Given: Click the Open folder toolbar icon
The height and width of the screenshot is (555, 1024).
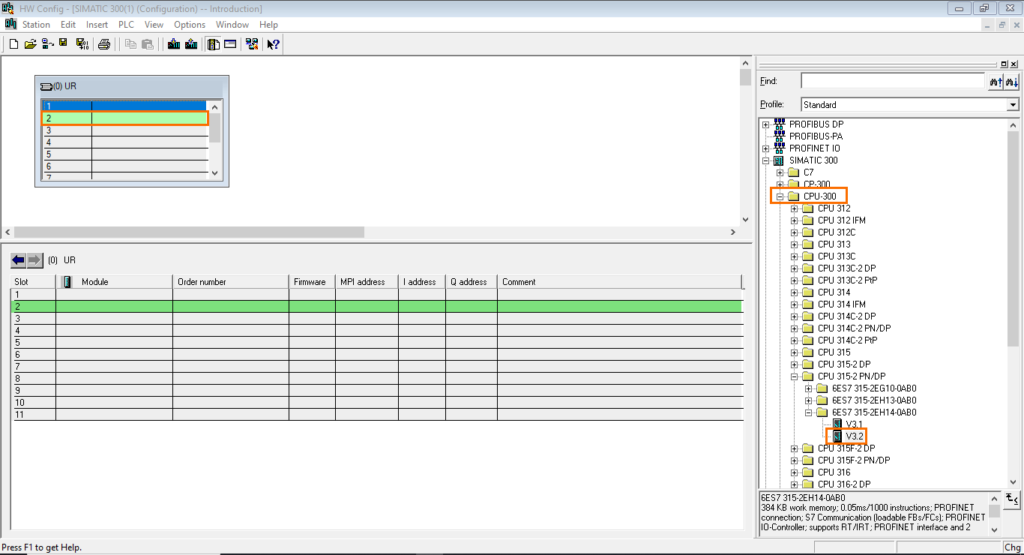Looking at the screenshot, I should tap(30, 44).
